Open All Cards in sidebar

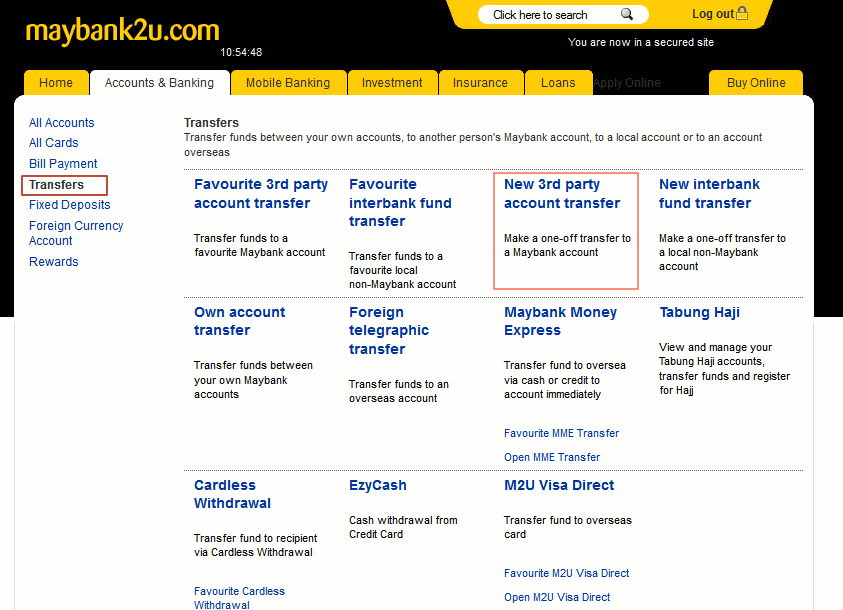point(53,143)
